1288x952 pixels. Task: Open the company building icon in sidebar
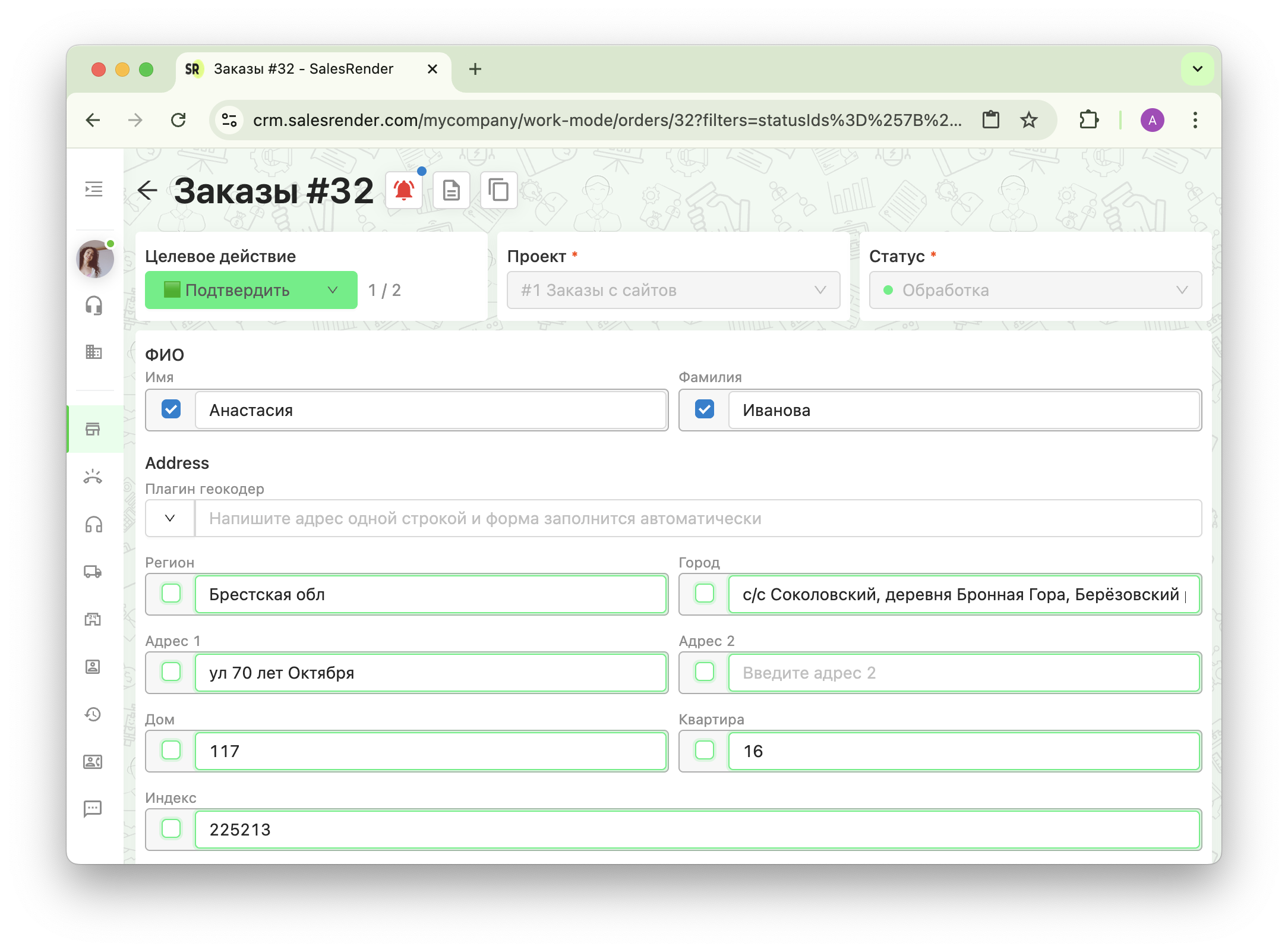94,352
